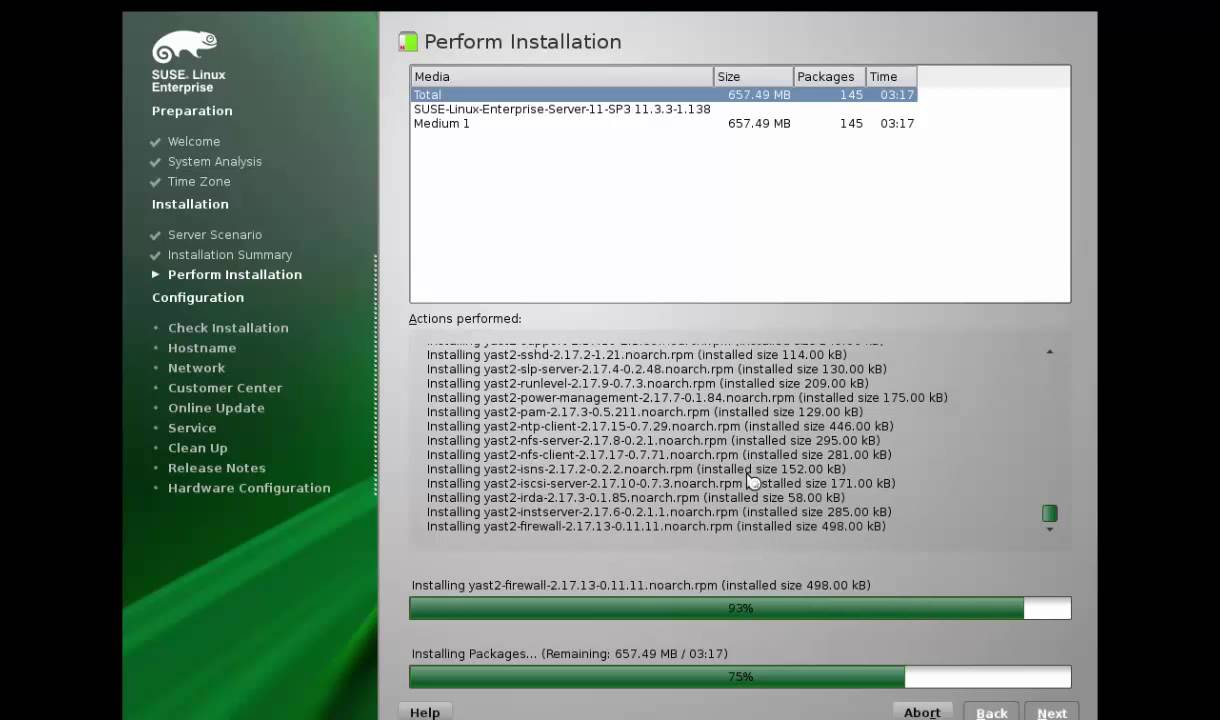This screenshot has width=1220, height=720.
Task: Click the SUSE chameleon logo
Action: point(185,47)
